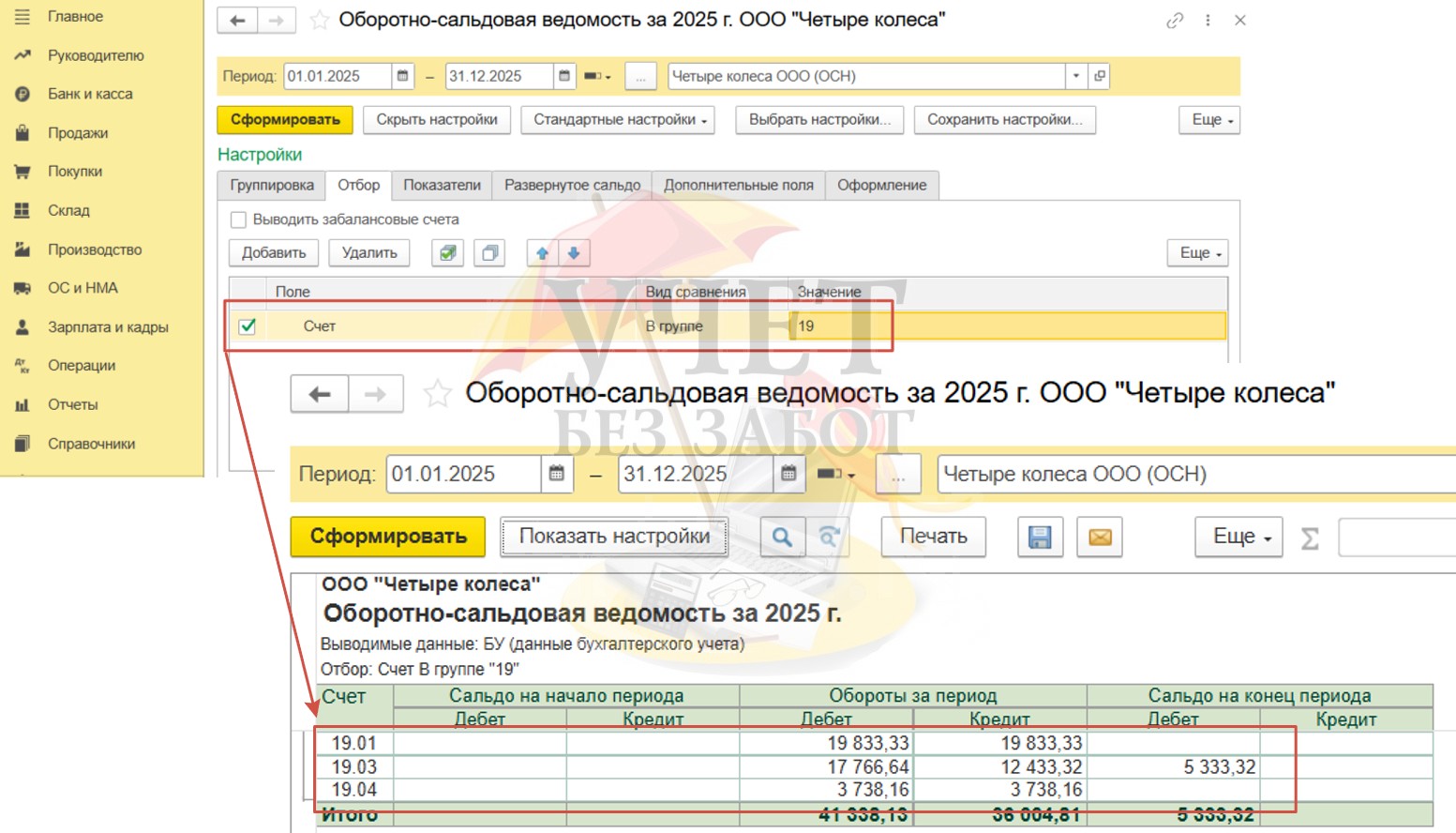Open the 'Показатели' tab

point(442,186)
